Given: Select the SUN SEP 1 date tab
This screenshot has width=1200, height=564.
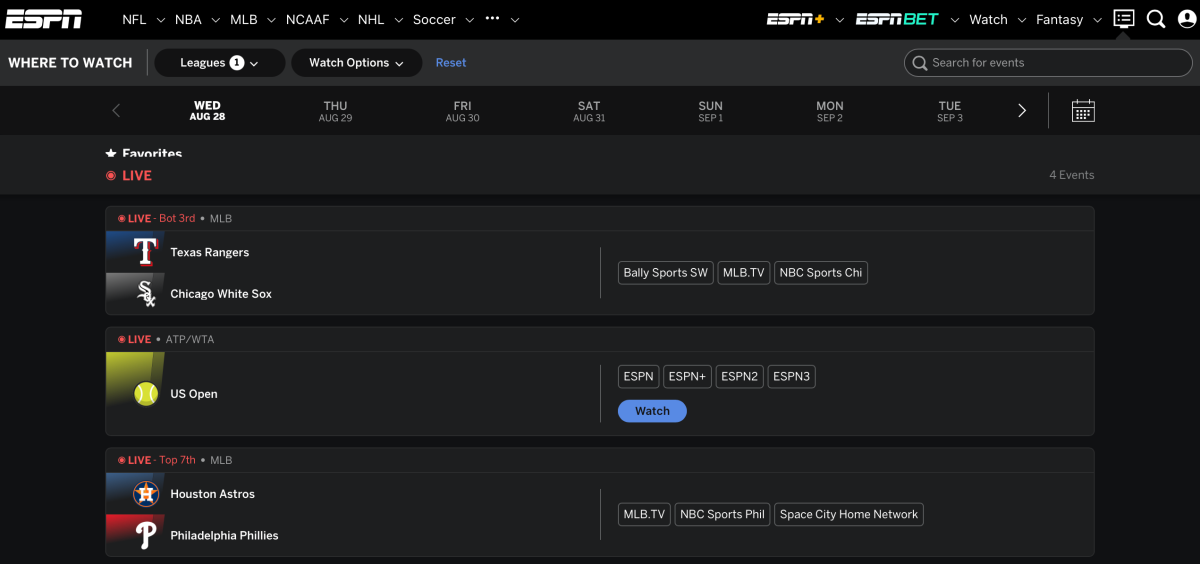Looking at the screenshot, I should [x=710, y=111].
